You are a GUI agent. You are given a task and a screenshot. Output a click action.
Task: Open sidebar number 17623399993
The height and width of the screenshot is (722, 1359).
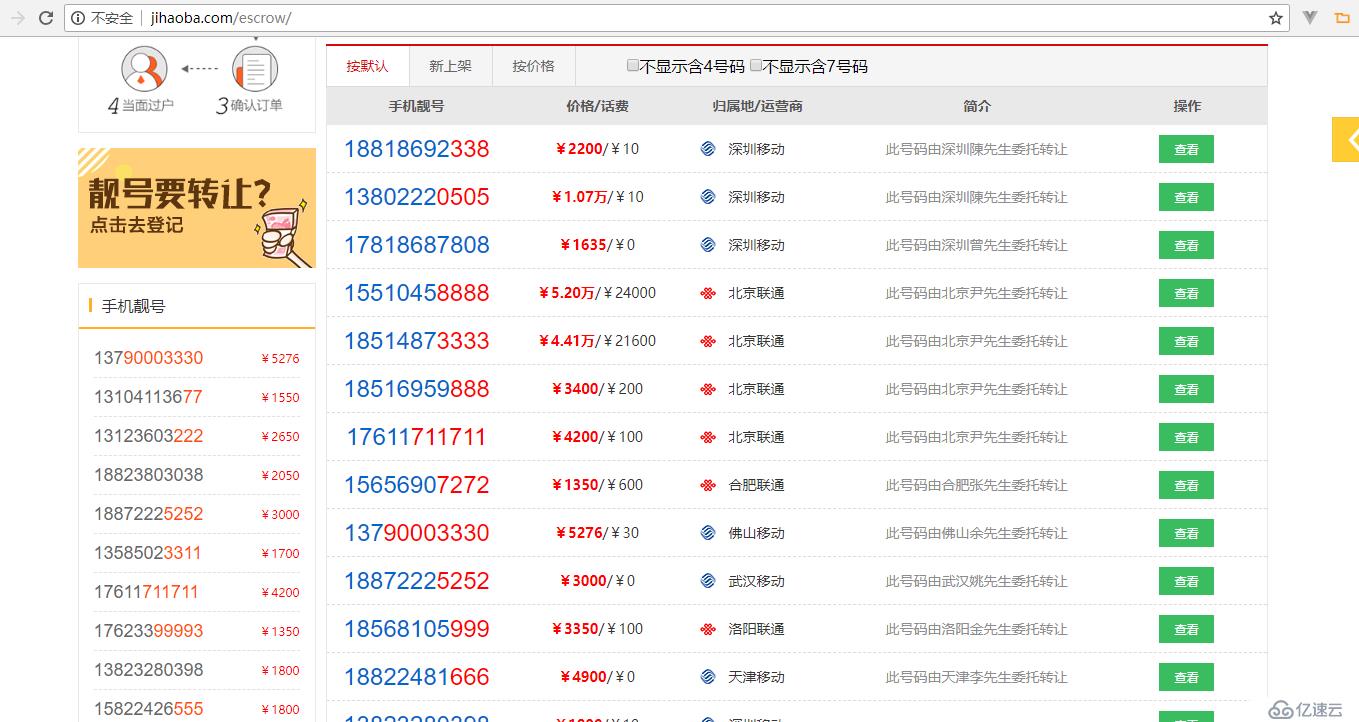148,631
